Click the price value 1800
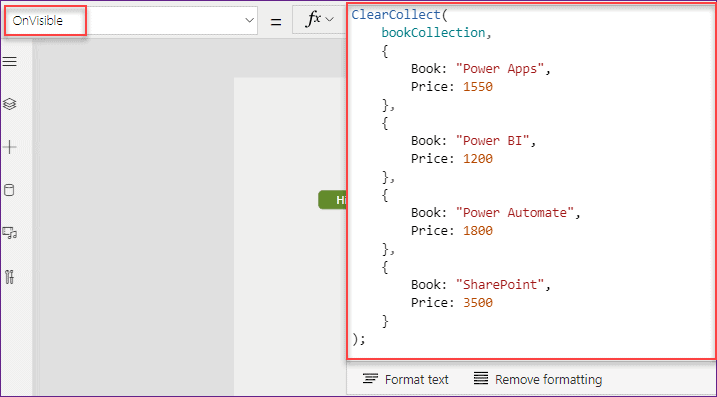Viewport: 717px width, 397px height. coord(478,231)
